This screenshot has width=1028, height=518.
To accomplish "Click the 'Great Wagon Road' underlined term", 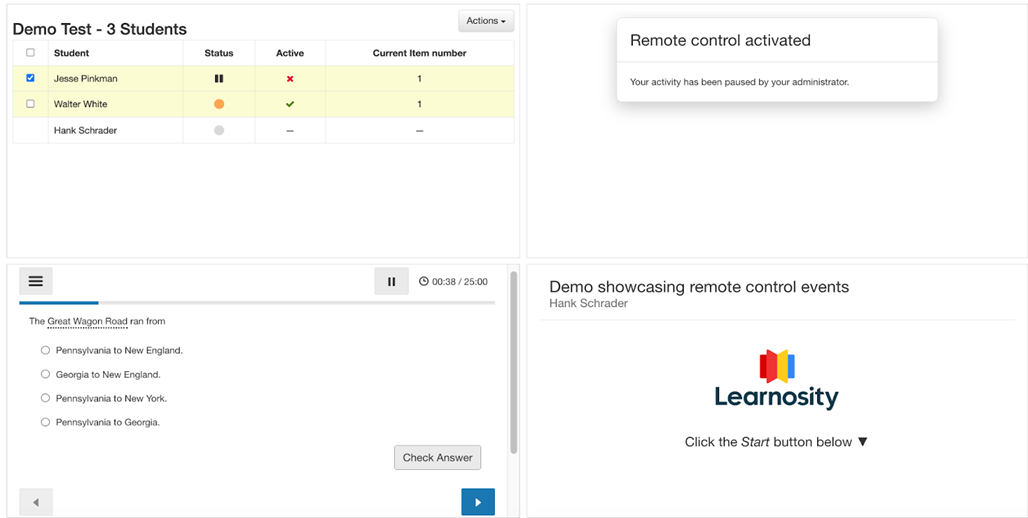I will click(87, 322).
